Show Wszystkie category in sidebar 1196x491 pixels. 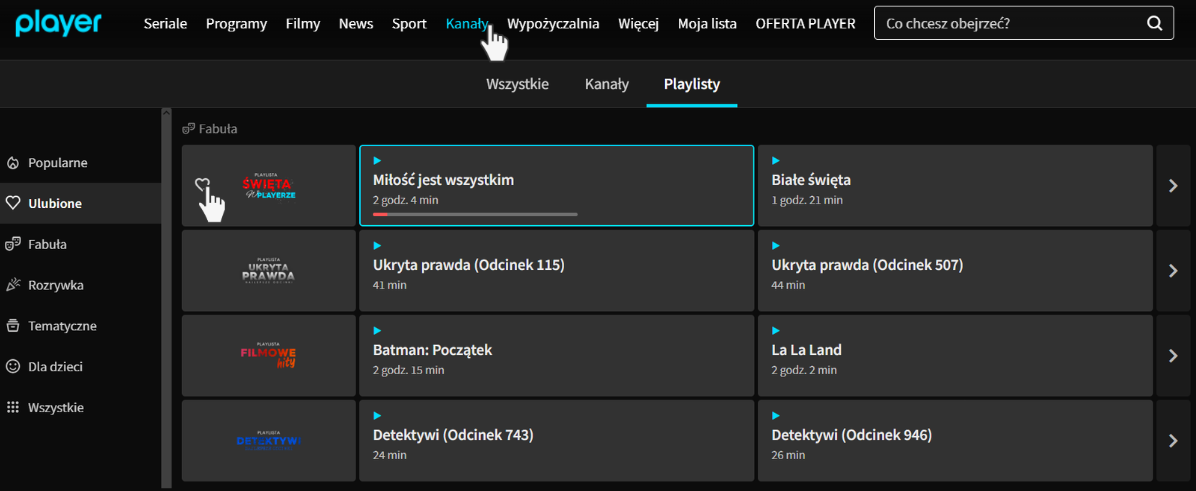click(x=56, y=408)
